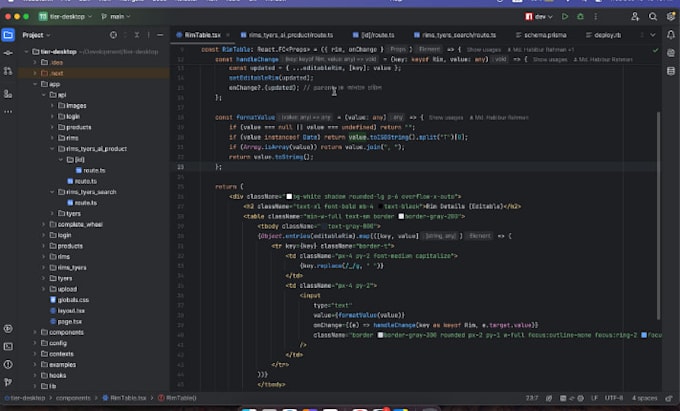Viewport: 680px width, 411px height.
Task: Open the Project tool window icon
Action: pos(8,35)
